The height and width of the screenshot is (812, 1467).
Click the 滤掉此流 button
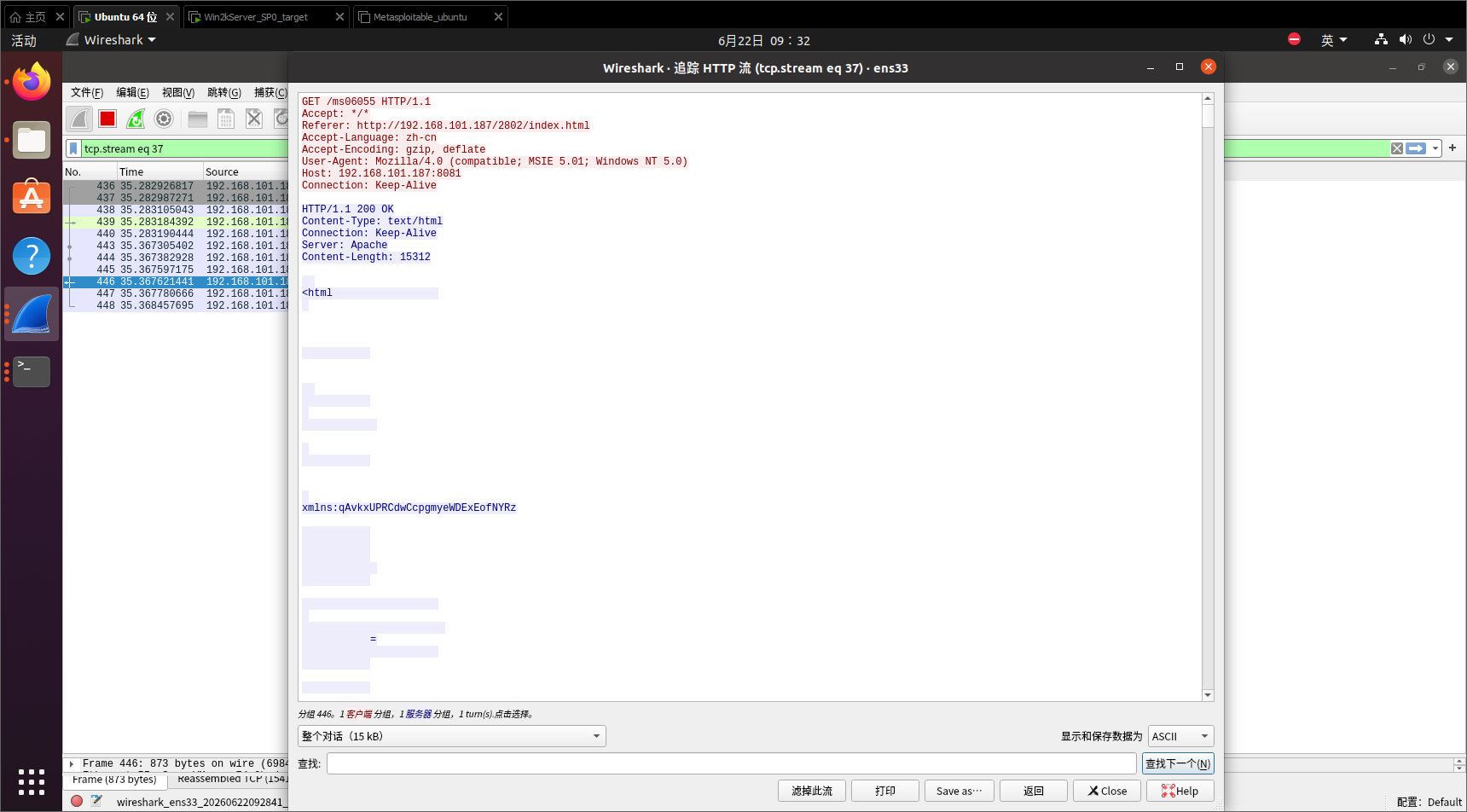(812, 791)
